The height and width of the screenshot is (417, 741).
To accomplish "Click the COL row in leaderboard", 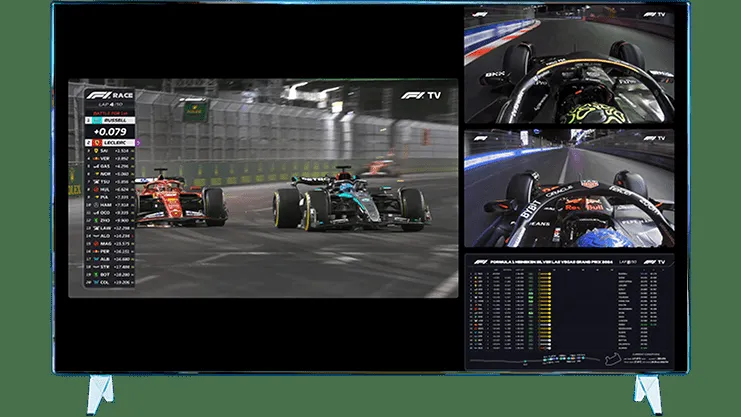I will tap(110, 282).
